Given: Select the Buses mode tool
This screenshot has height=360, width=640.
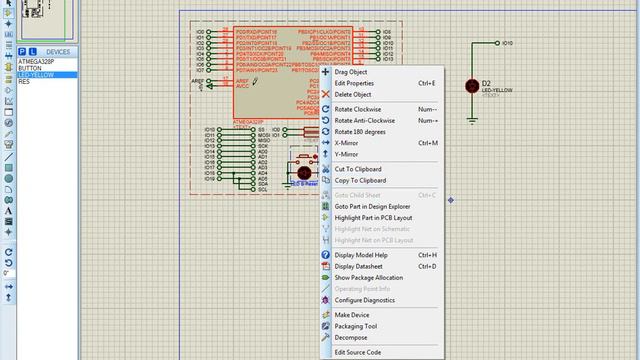Looking at the screenshot, I should [x=8, y=56].
